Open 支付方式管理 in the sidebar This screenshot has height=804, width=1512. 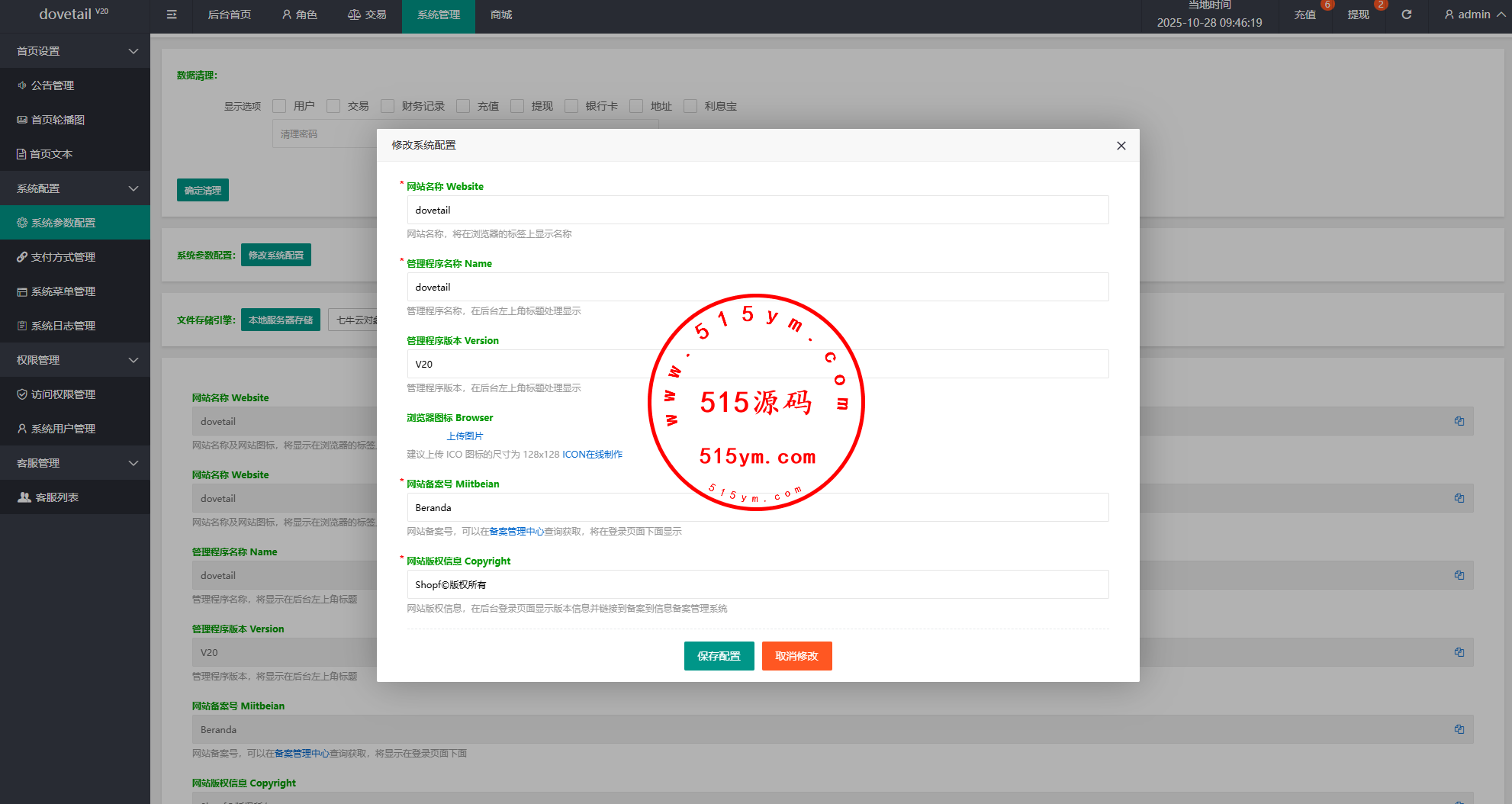pos(63,257)
